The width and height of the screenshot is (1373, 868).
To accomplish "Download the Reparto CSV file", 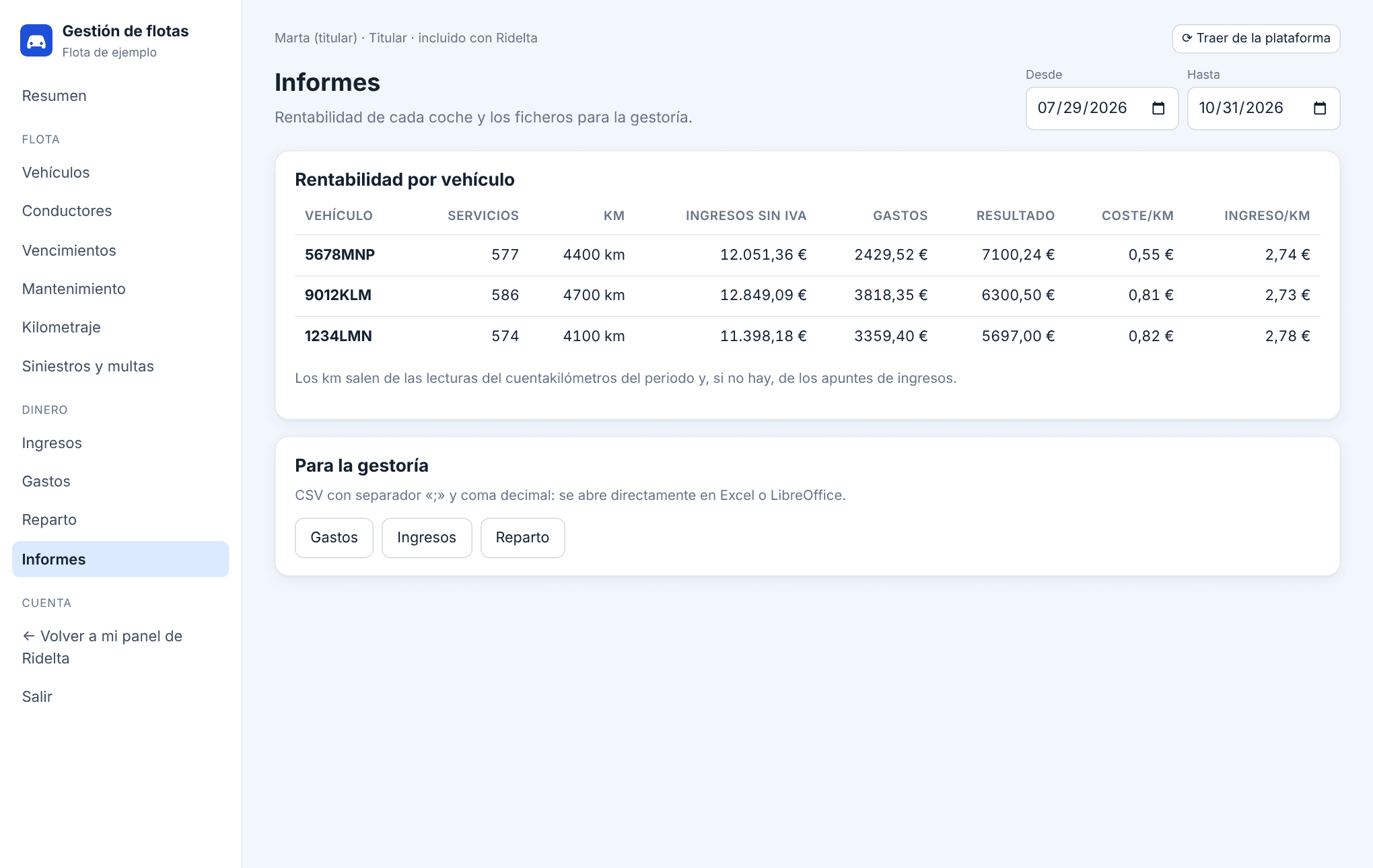I will pos(522,538).
